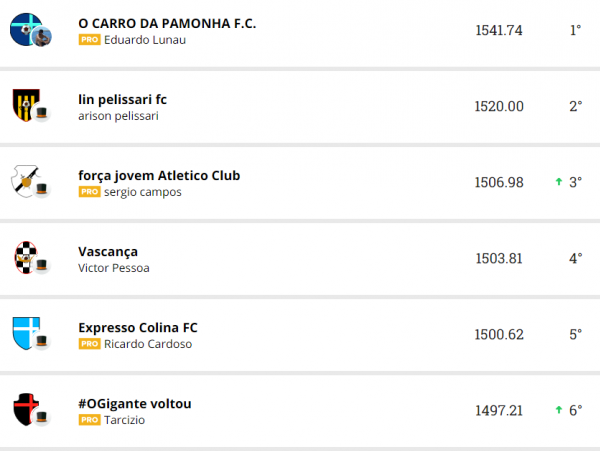600x451 pixels.
Task: Open lin pelissari fc team page
Action: click(x=122, y=99)
